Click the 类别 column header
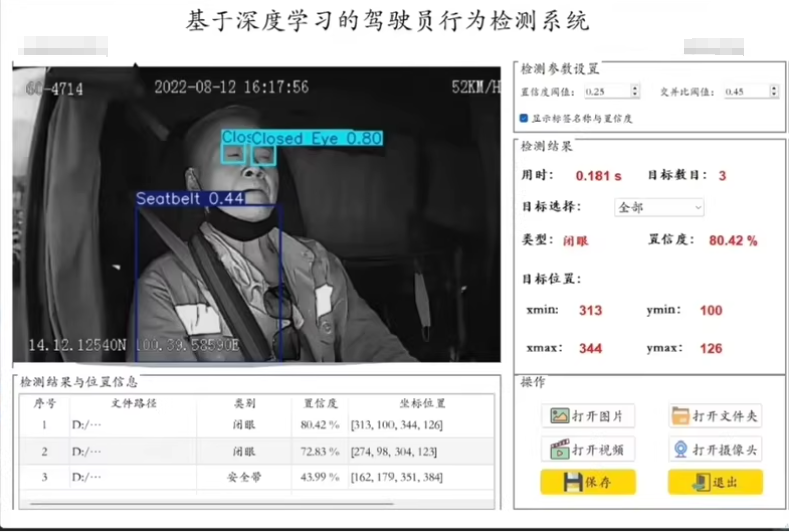This screenshot has height=532, width=789. (244, 403)
